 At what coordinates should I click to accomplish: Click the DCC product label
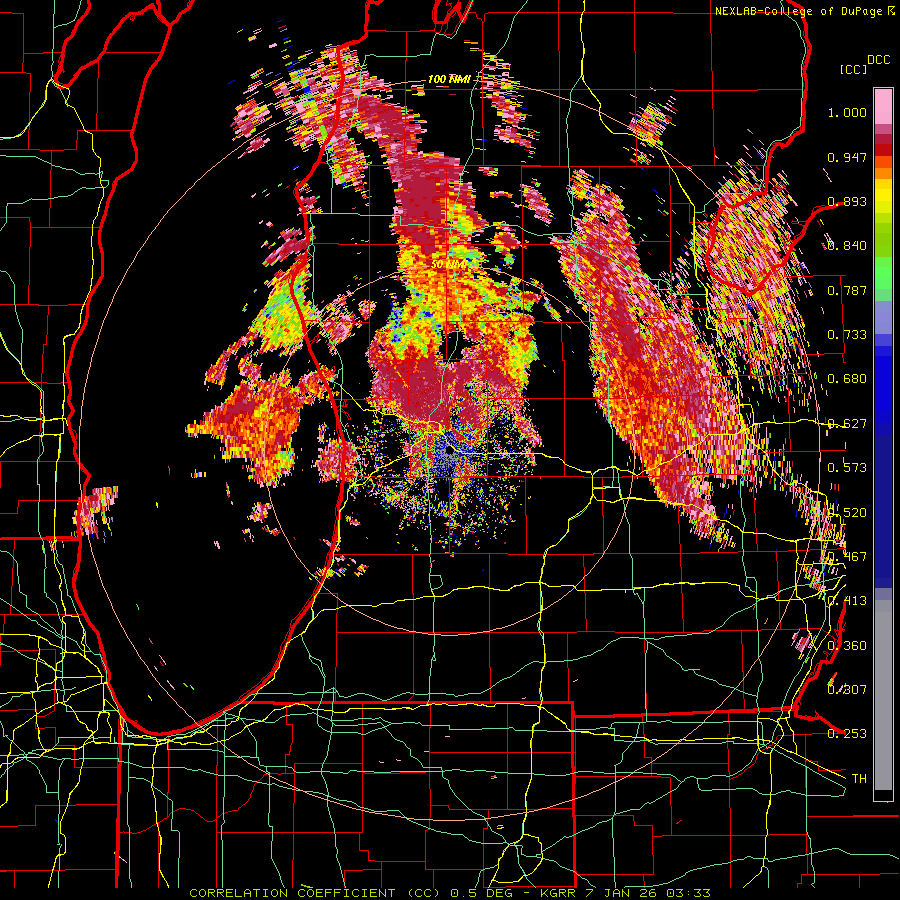click(879, 60)
